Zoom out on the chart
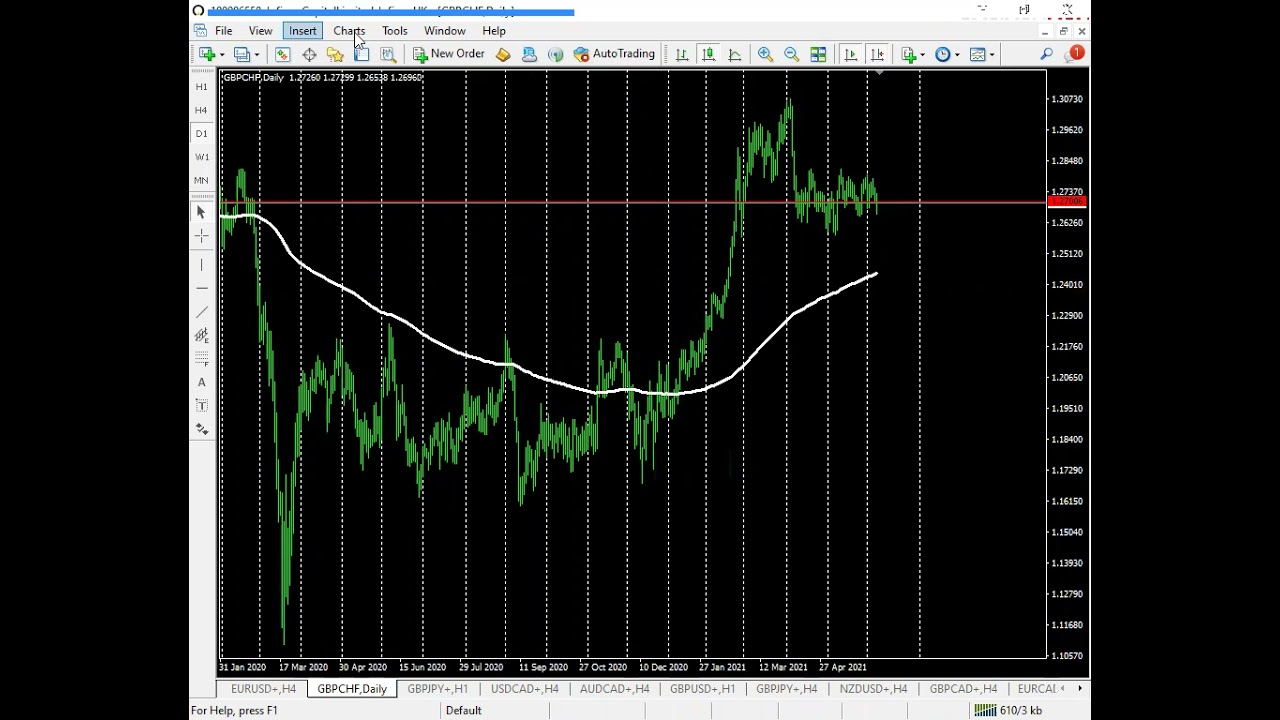Image resolution: width=1280 pixels, height=720 pixels. pos(791,54)
